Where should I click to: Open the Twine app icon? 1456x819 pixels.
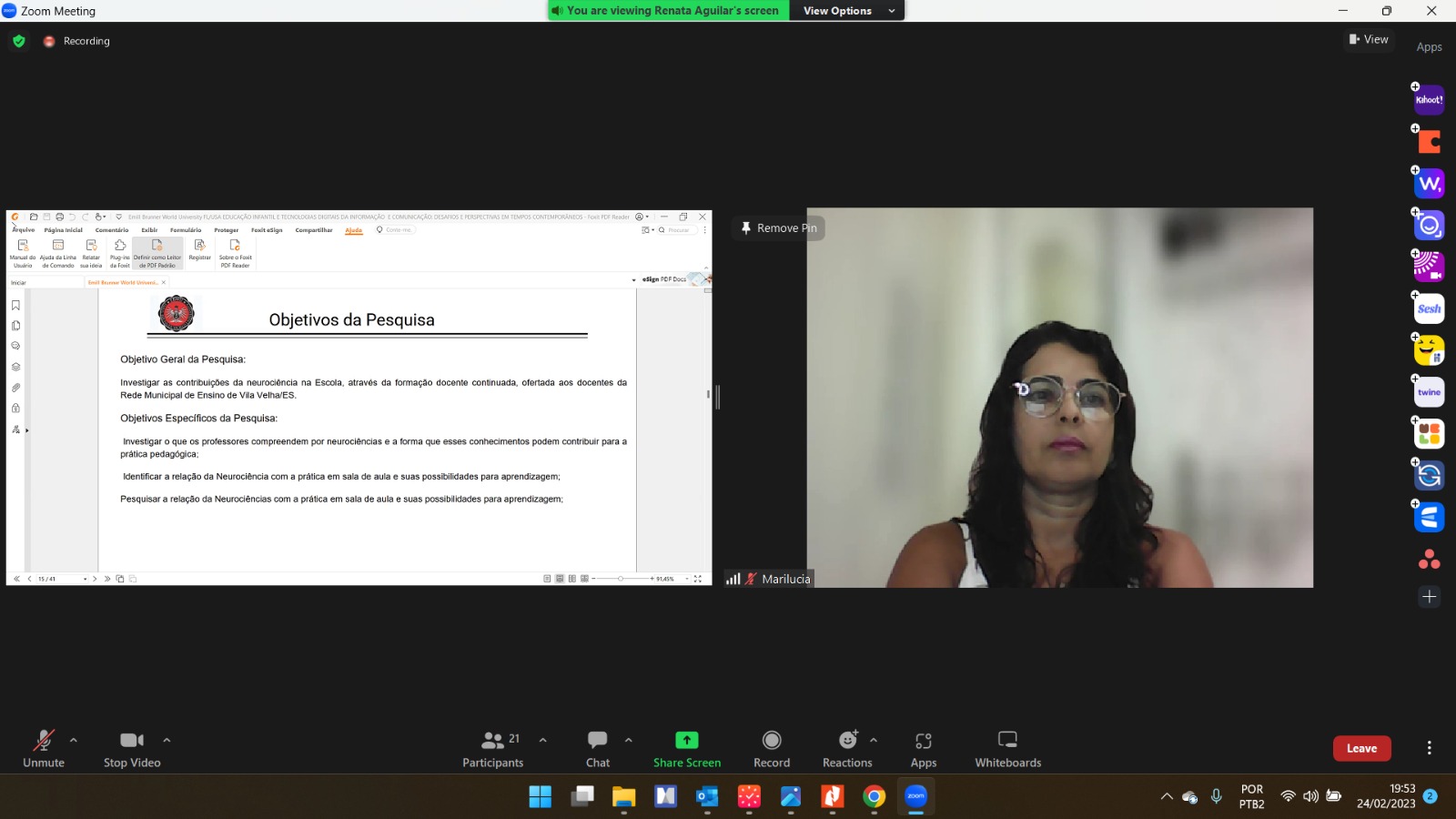(1429, 392)
